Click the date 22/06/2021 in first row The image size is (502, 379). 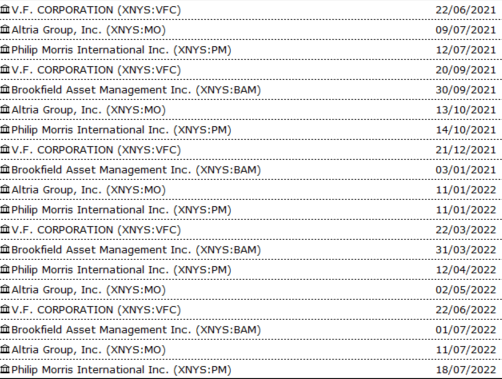(466, 10)
